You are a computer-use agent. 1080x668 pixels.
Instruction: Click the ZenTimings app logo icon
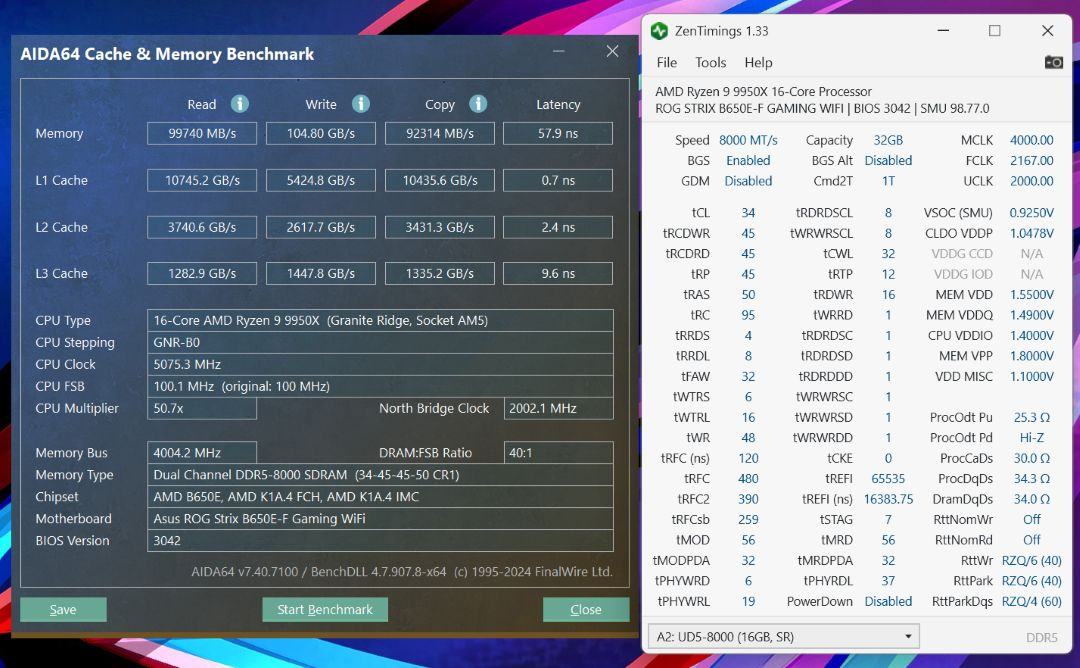659,31
